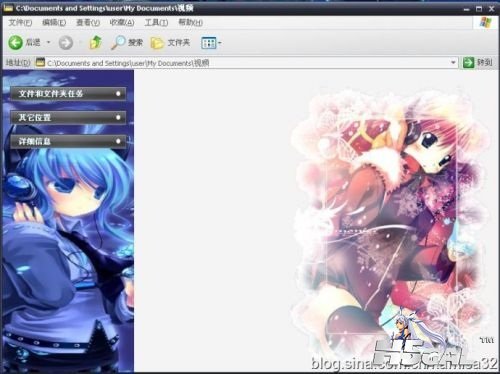Expand the Views dropdown arrow
Screen dimensions: 500x374
coord(220,43)
